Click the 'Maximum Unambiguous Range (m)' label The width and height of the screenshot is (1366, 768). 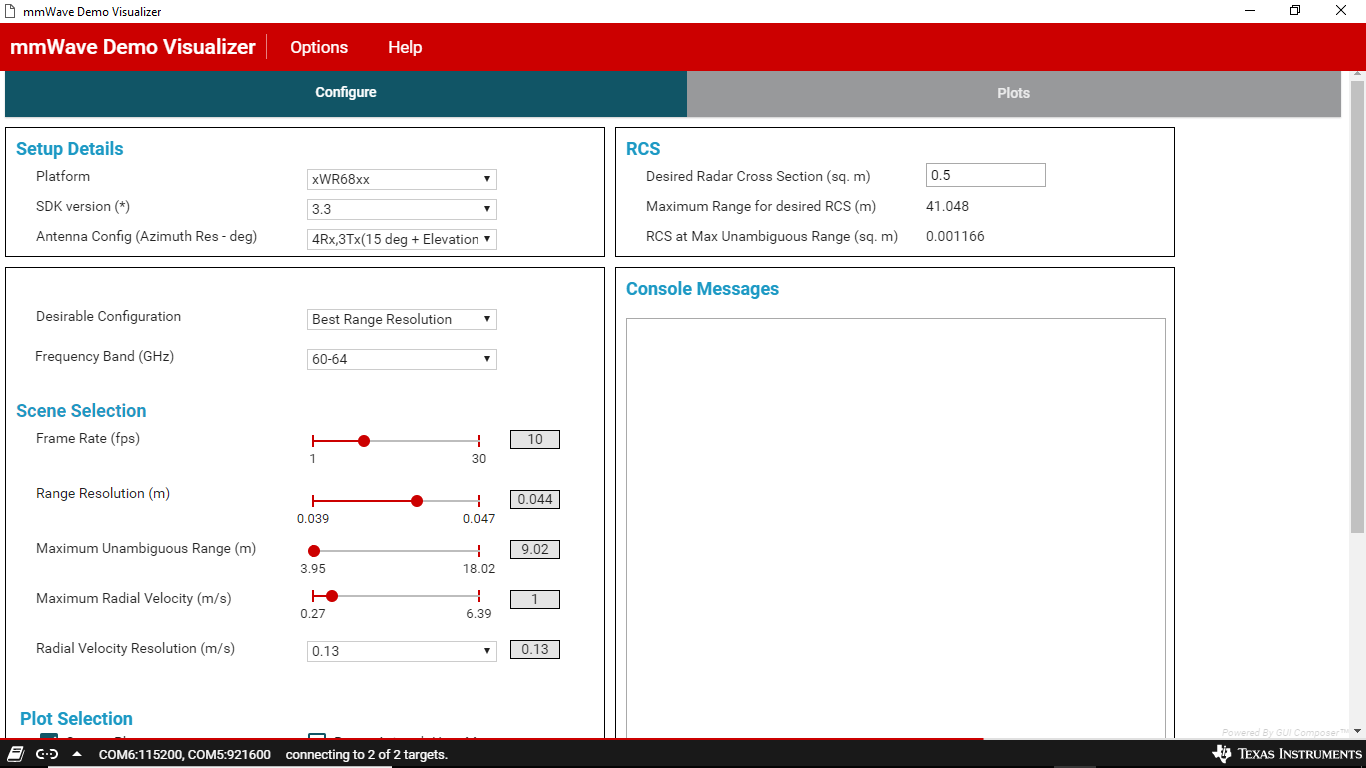pos(146,548)
